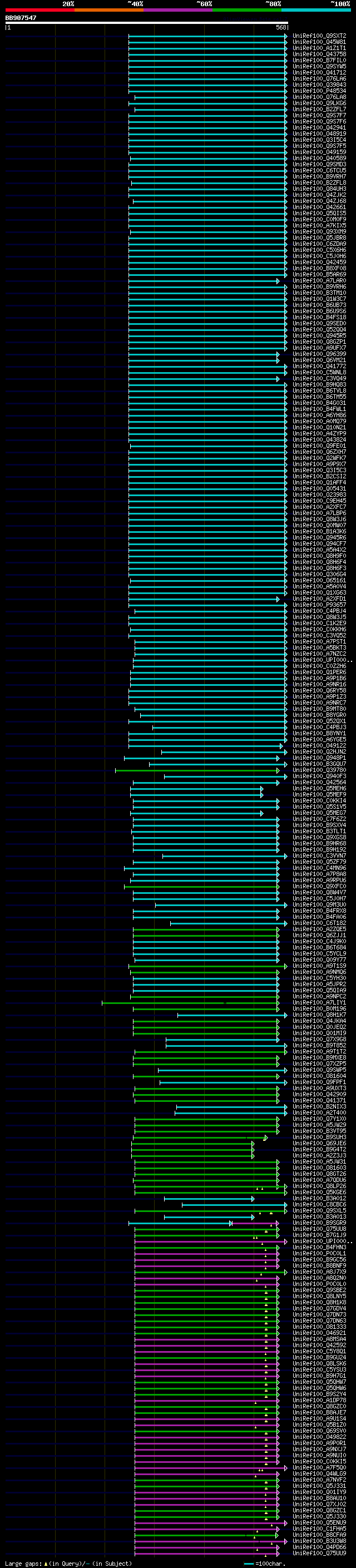Viewport: 356px width, 1568px height.
Task: Select the UniRef100_B8AU10 label
Action: tap(319, 1497)
